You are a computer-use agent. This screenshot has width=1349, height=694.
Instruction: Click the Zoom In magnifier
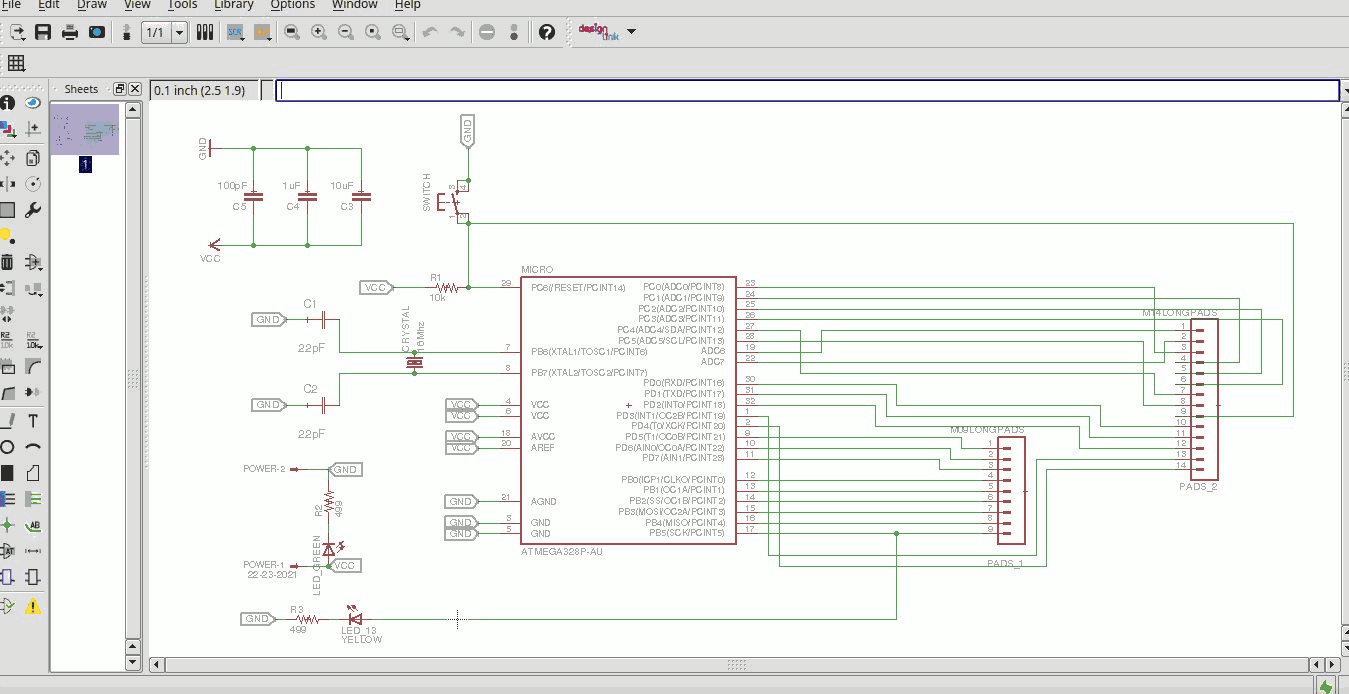319,32
